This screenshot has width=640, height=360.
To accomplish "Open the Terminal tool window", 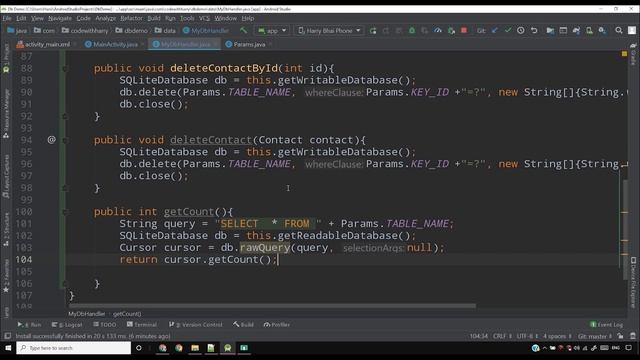I will point(142,324).
